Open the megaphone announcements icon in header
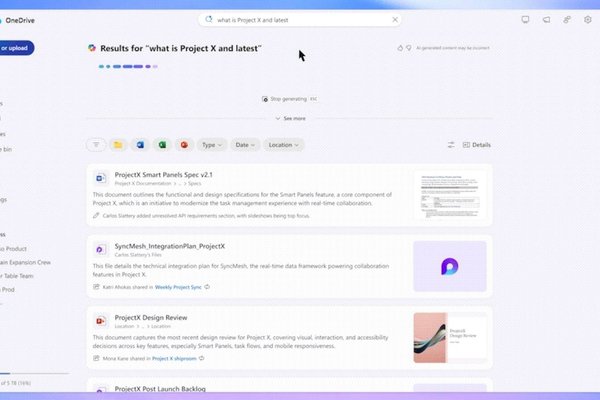This screenshot has width=600, height=400. pyautogui.click(x=546, y=20)
